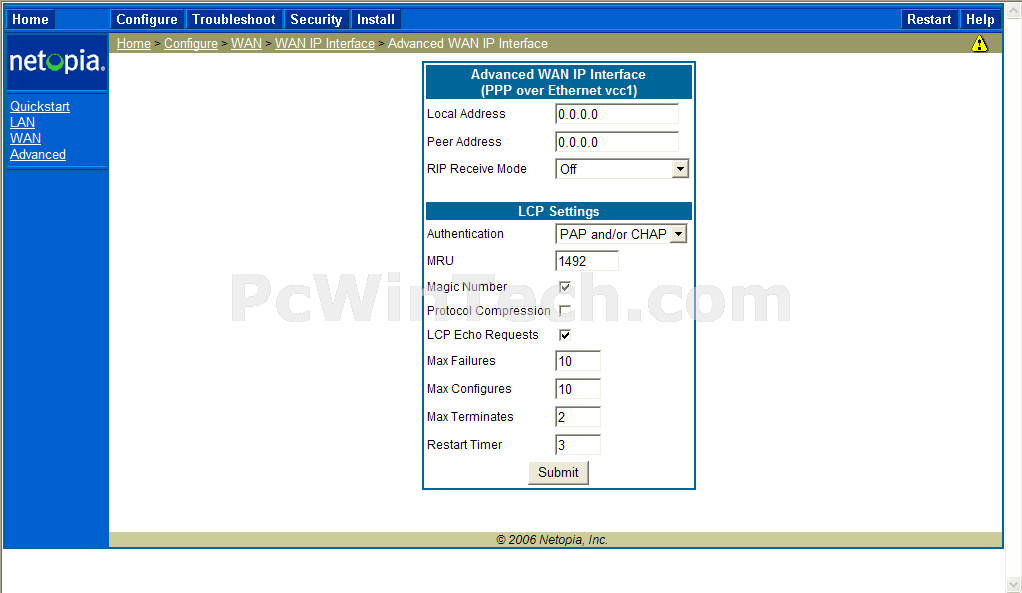Click the Restart menu button

929,20
